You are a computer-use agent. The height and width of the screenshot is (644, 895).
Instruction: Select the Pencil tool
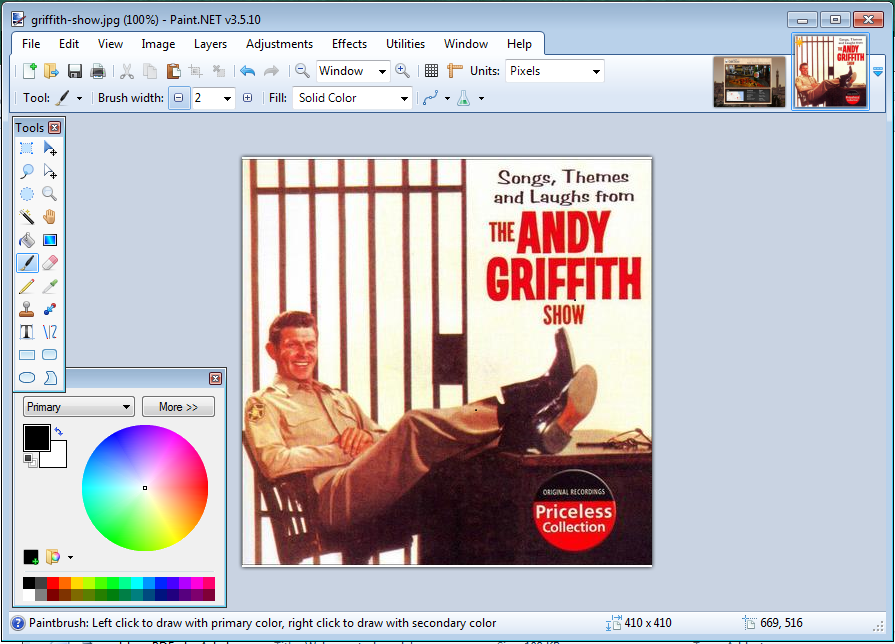[27, 286]
